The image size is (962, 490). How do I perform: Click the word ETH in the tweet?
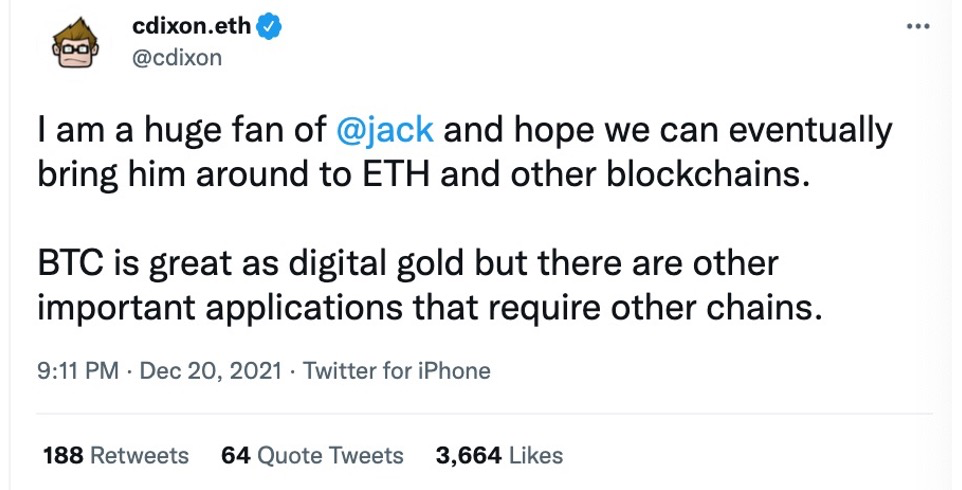396,176
